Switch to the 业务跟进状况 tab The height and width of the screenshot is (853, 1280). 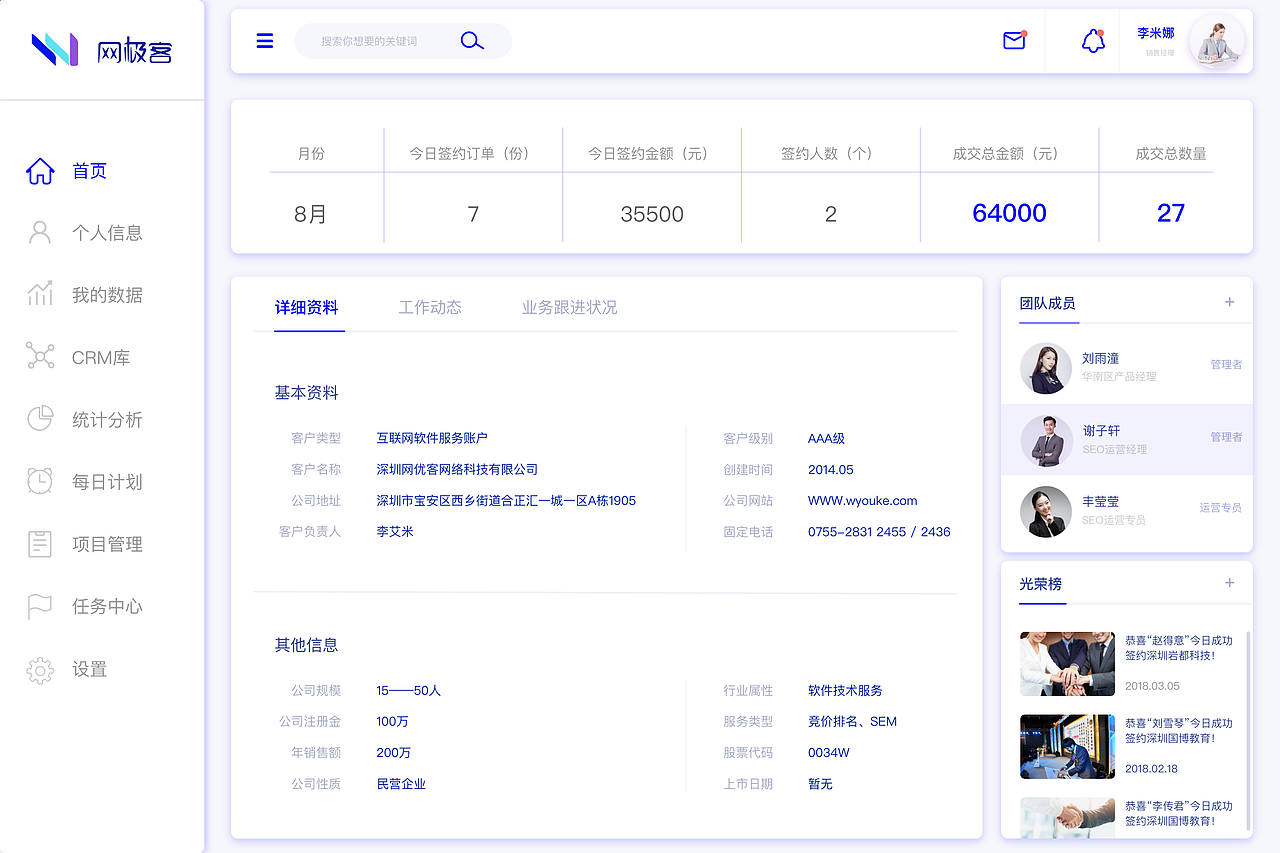click(x=567, y=308)
